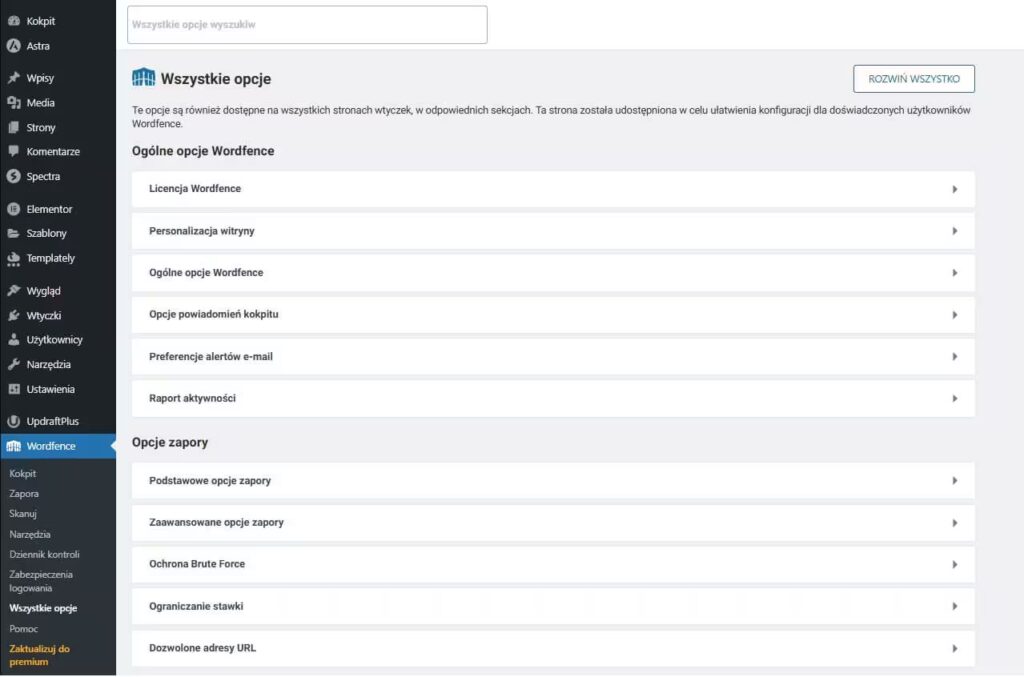Expand Ochrona Brute Force arrow
The image size is (1024, 677).
click(x=955, y=565)
